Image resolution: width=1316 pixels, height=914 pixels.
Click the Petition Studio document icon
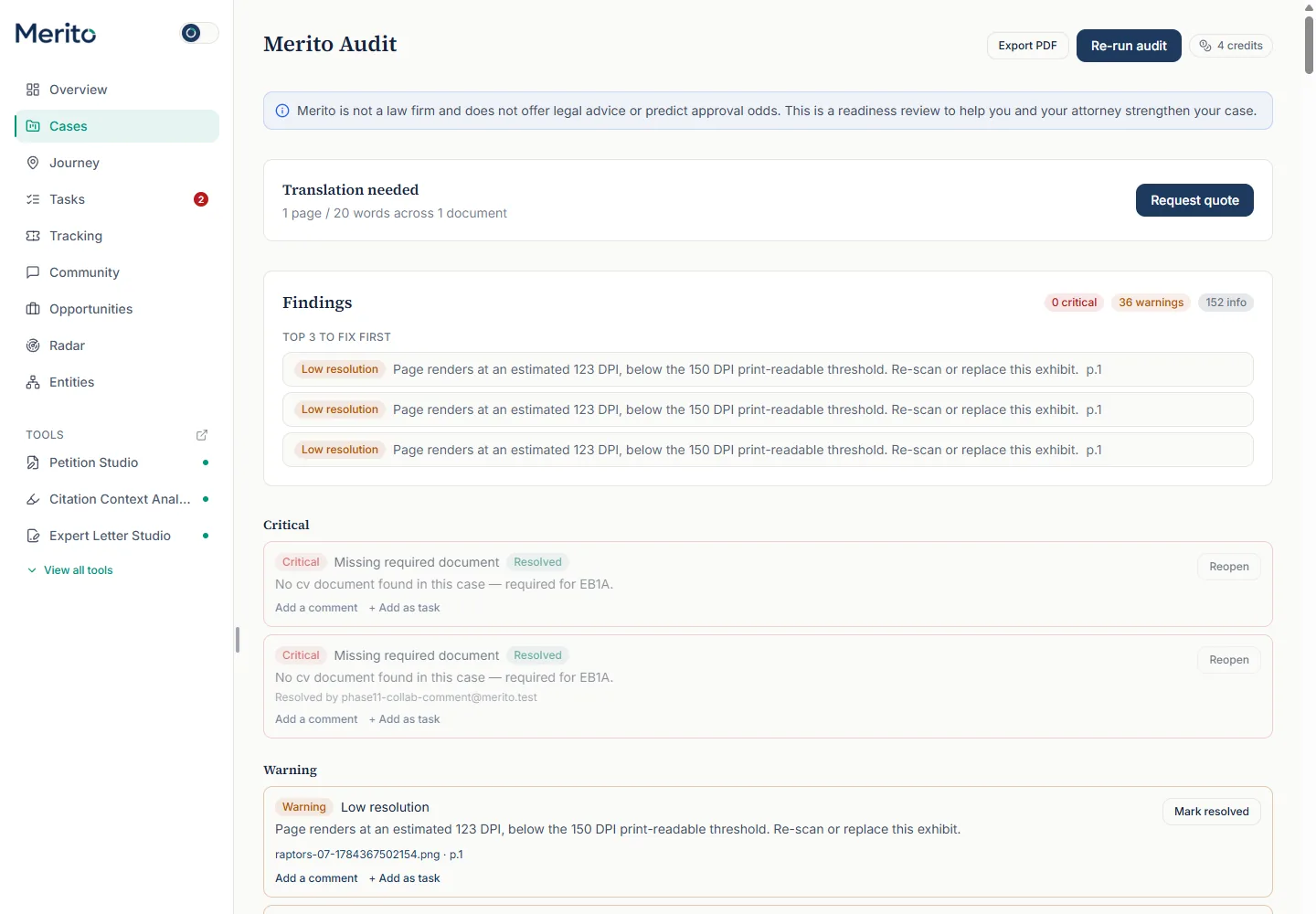tap(33, 462)
